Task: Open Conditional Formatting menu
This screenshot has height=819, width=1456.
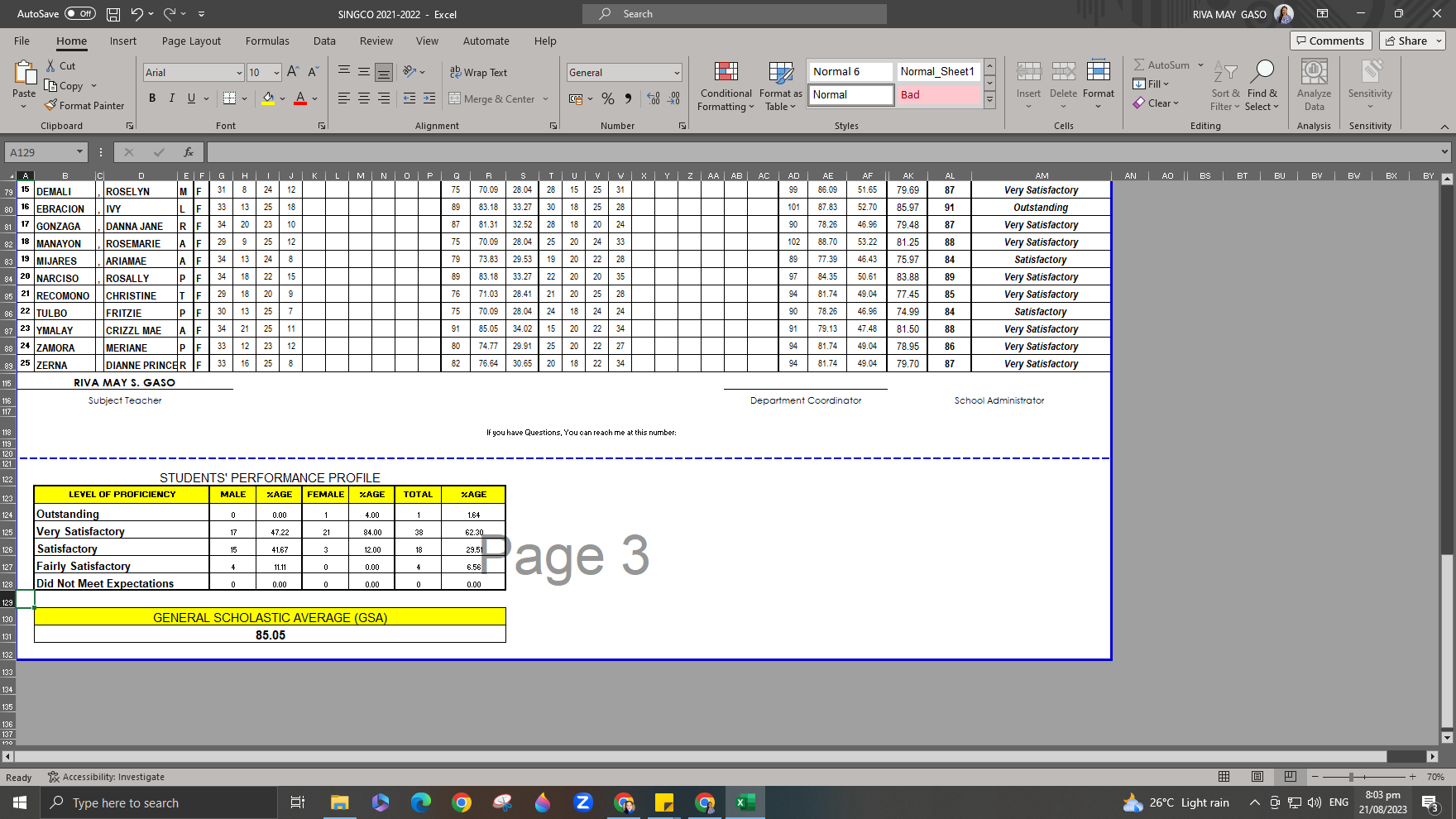Action: tap(726, 87)
